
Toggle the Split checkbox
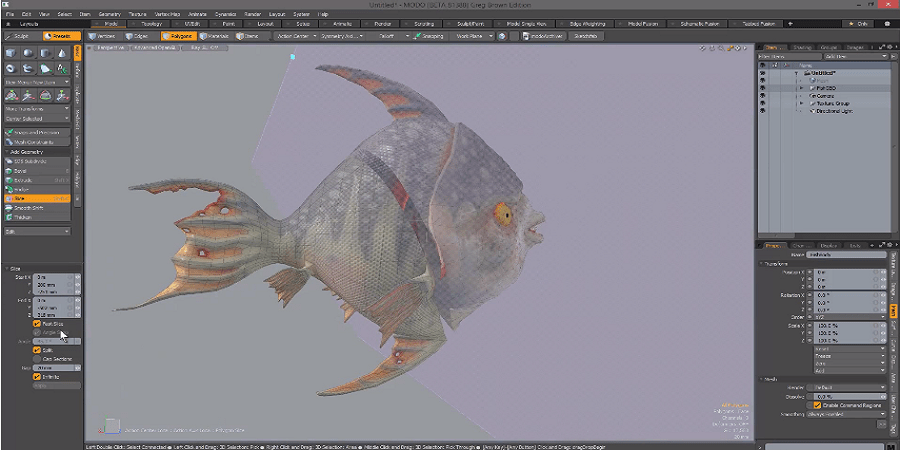pos(37,350)
